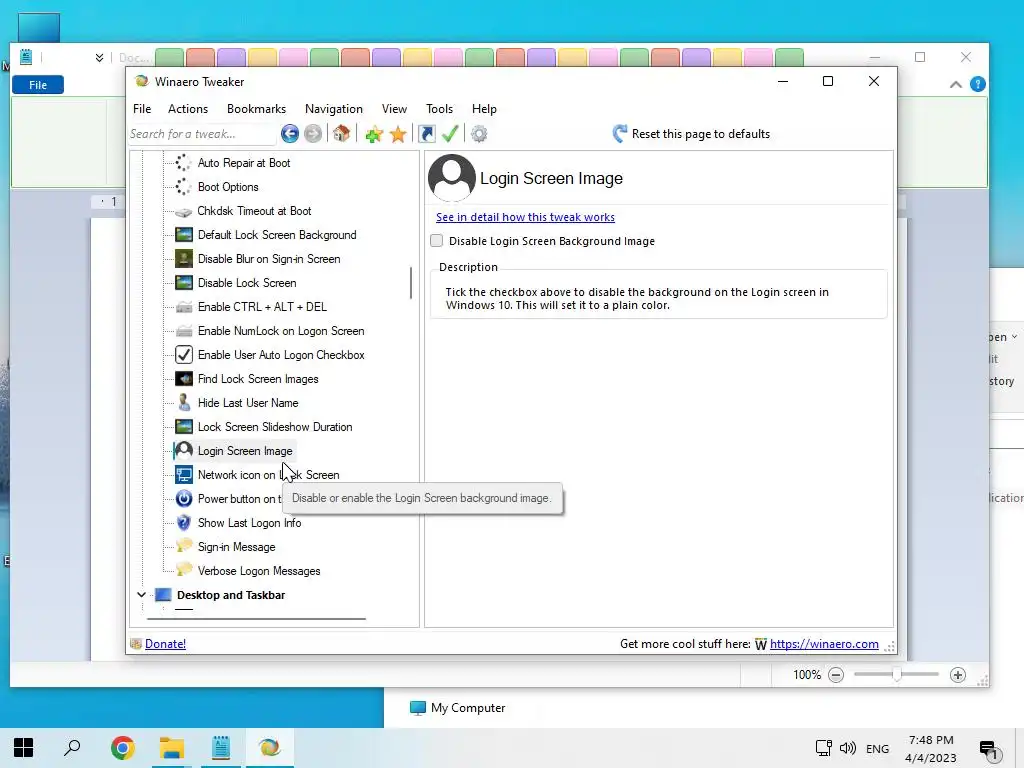Click zoom out minus in background window
Screen dimensions: 1024x768
click(836, 675)
